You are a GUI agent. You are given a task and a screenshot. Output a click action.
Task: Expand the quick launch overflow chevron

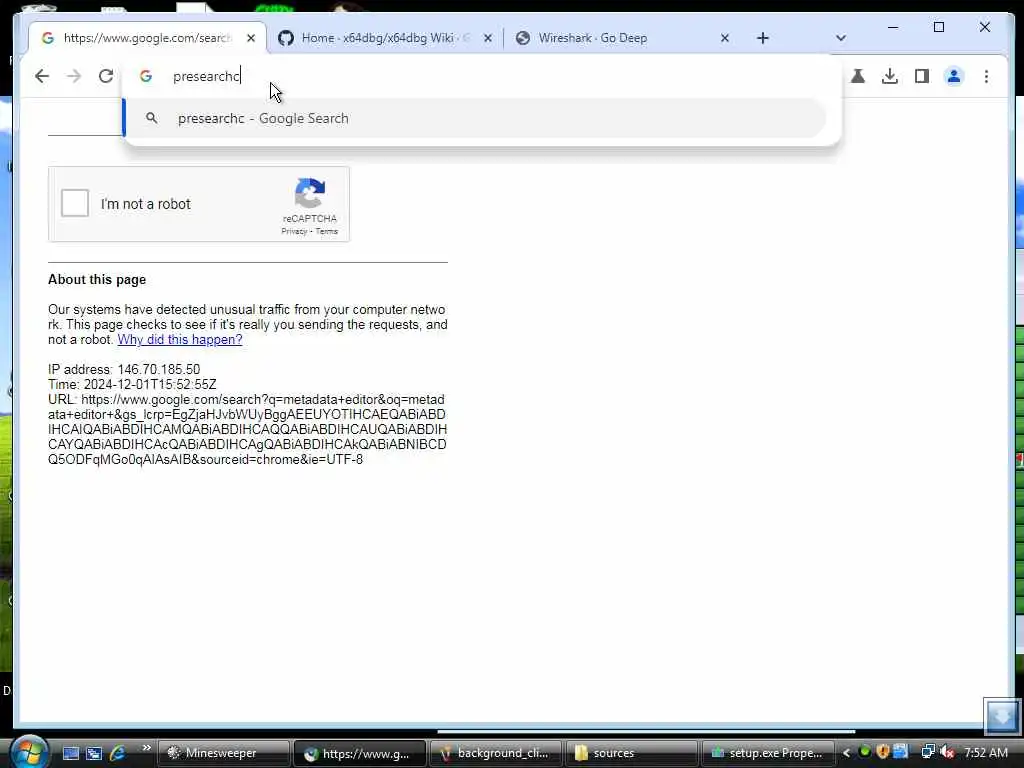coord(146,748)
